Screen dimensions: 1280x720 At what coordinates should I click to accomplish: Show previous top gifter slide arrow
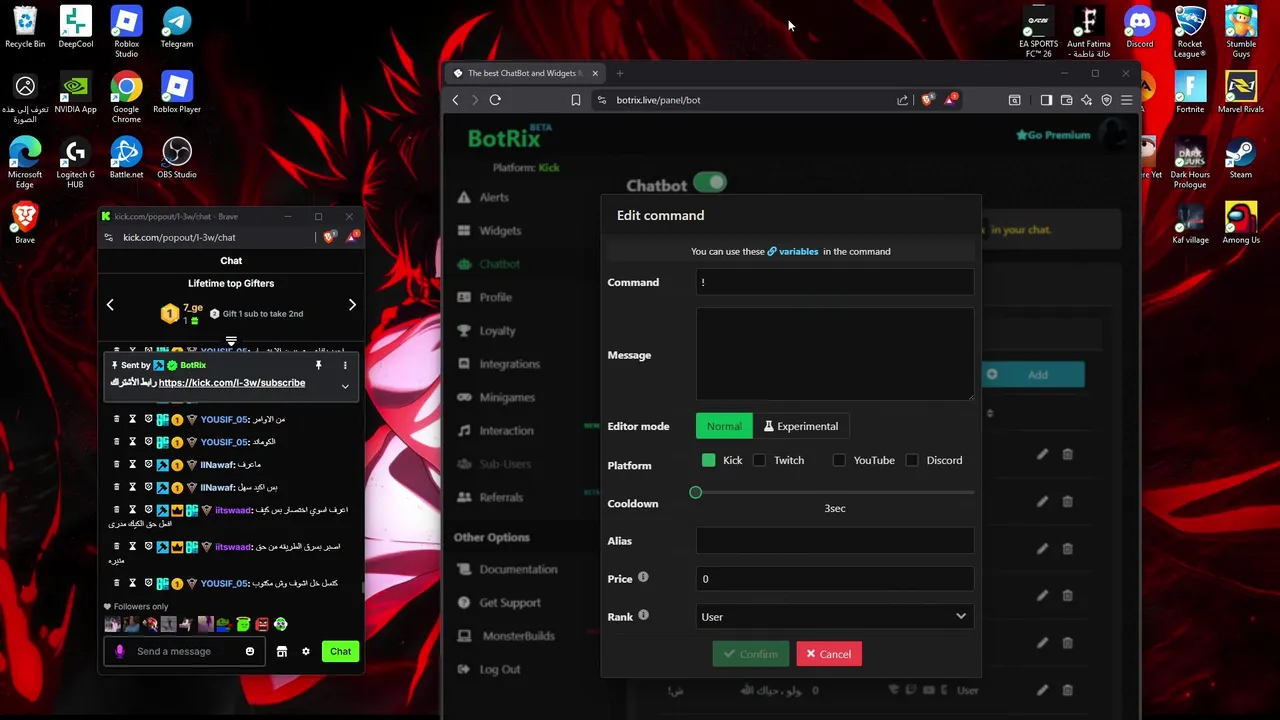point(110,305)
